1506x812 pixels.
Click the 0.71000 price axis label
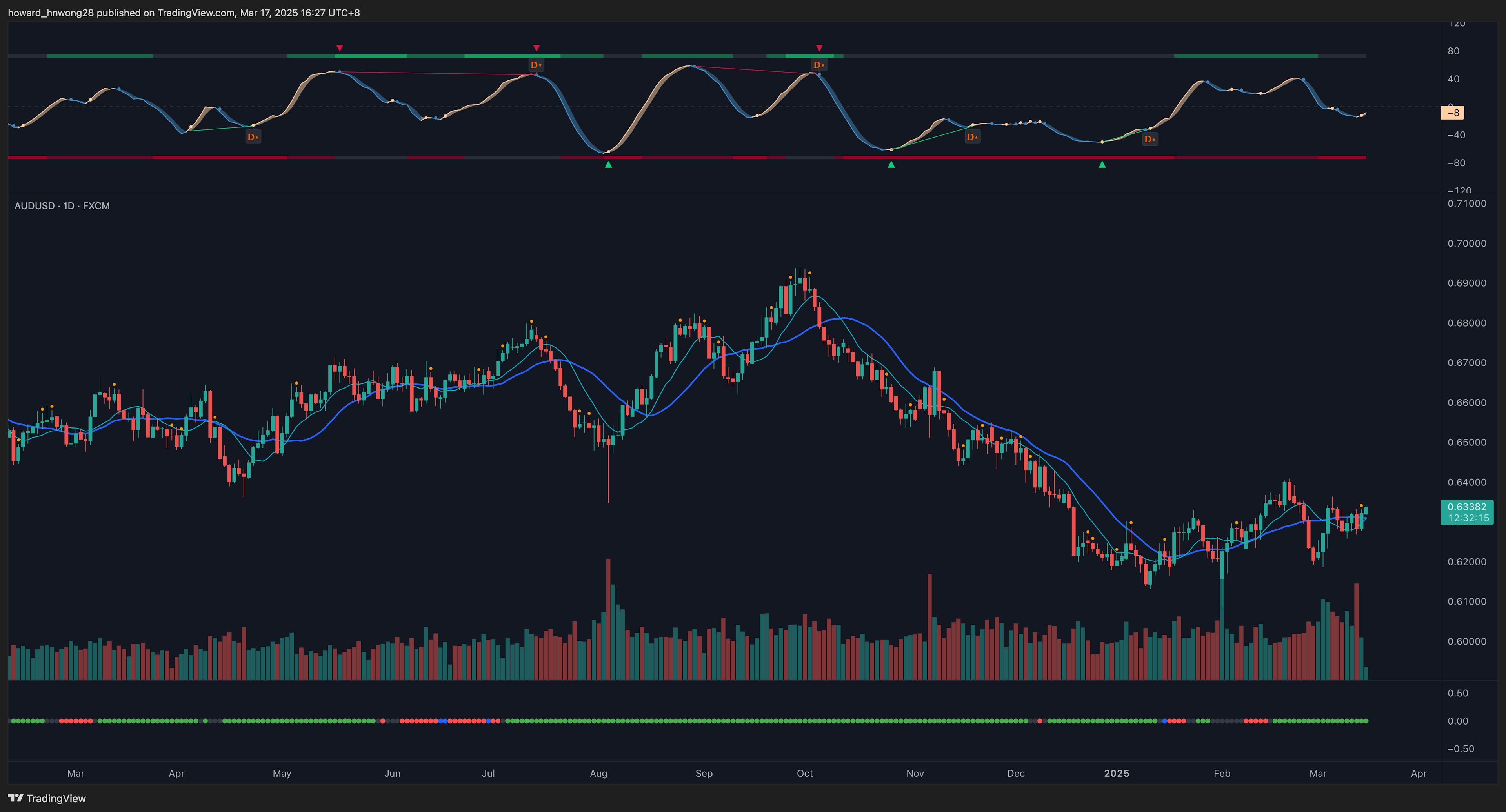[x=1467, y=203]
